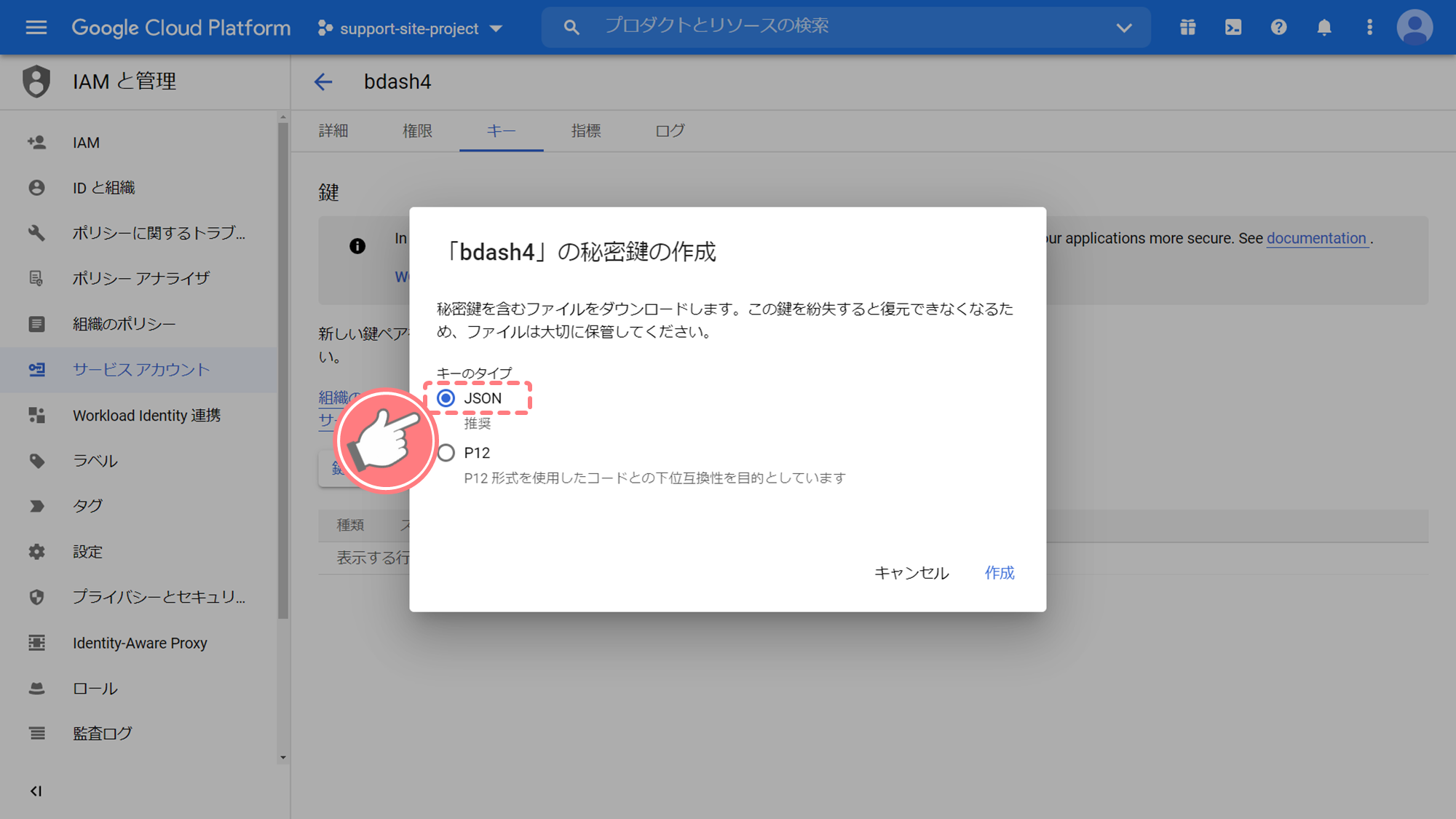
Task: Open the user account avatar
Action: pyautogui.click(x=1415, y=28)
